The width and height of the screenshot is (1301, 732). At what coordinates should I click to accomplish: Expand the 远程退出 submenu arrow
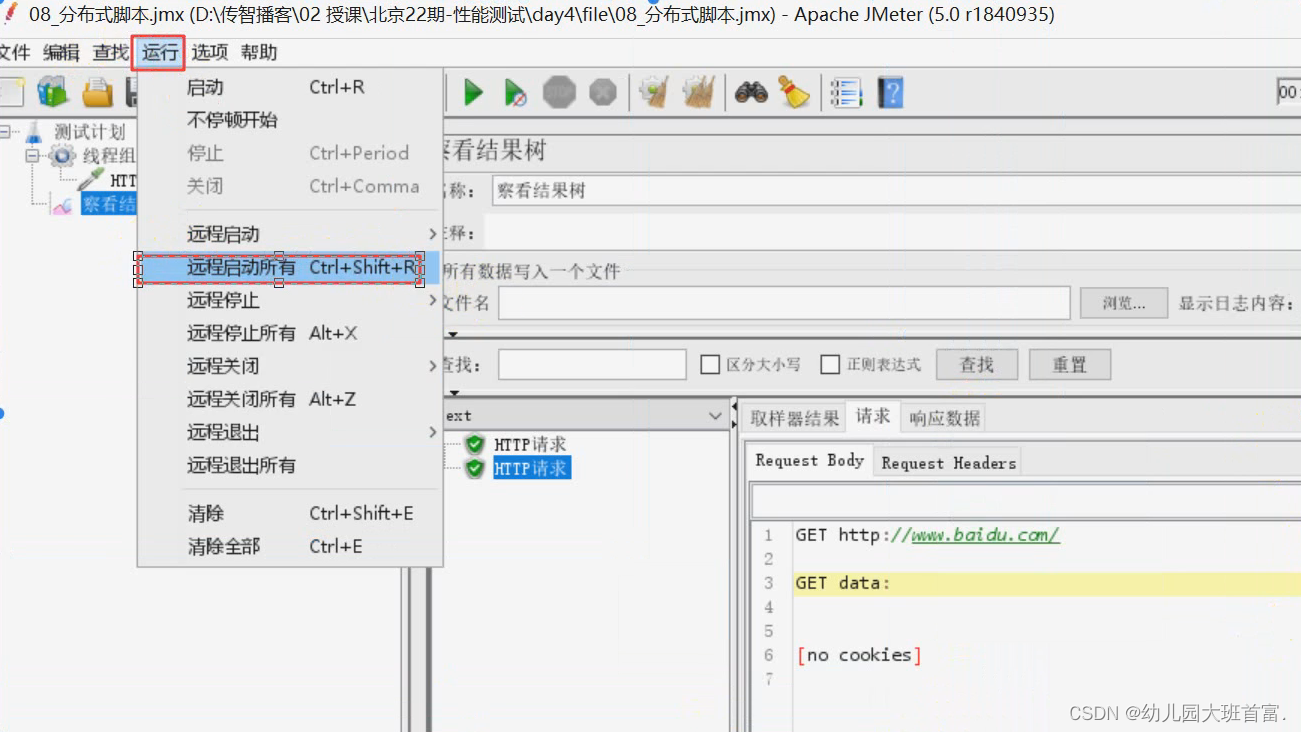(433, 432)
